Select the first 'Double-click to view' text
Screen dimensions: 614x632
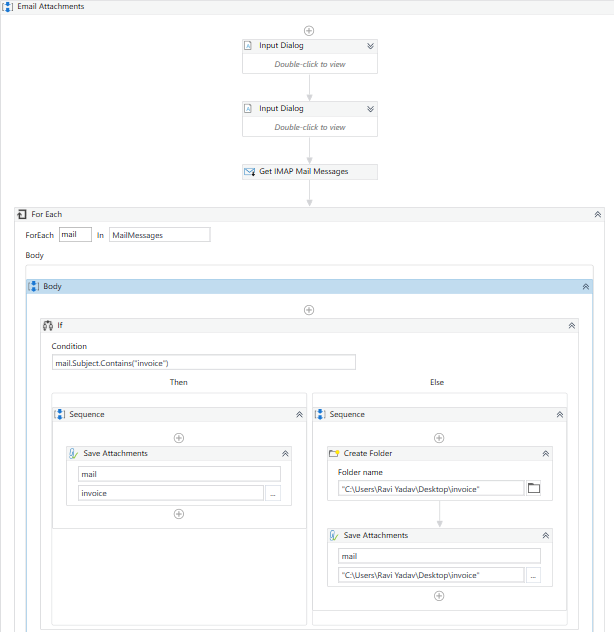[310, 64]
